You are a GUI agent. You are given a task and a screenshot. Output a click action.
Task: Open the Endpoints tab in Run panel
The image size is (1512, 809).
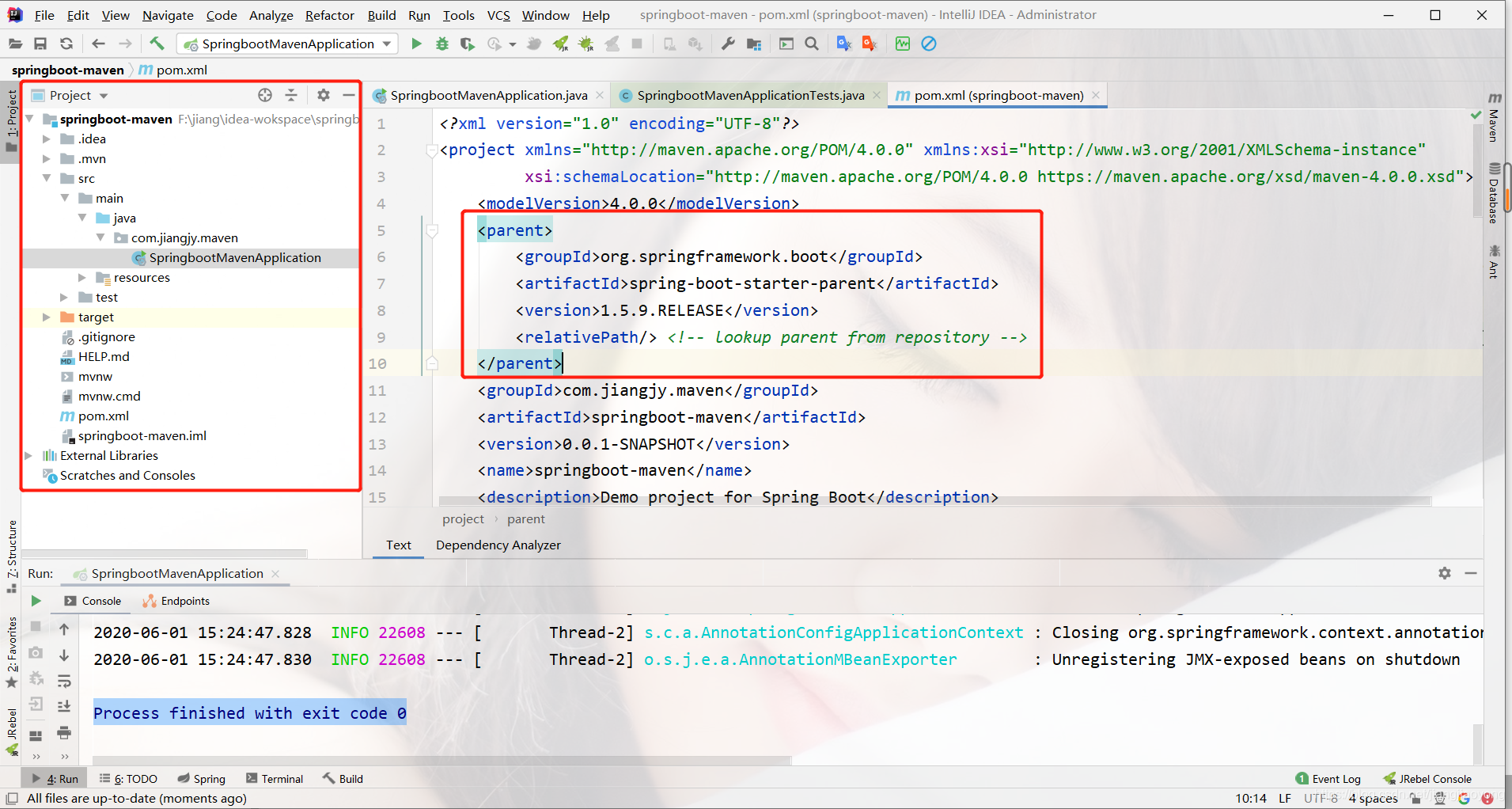click(x=176, y=601)
